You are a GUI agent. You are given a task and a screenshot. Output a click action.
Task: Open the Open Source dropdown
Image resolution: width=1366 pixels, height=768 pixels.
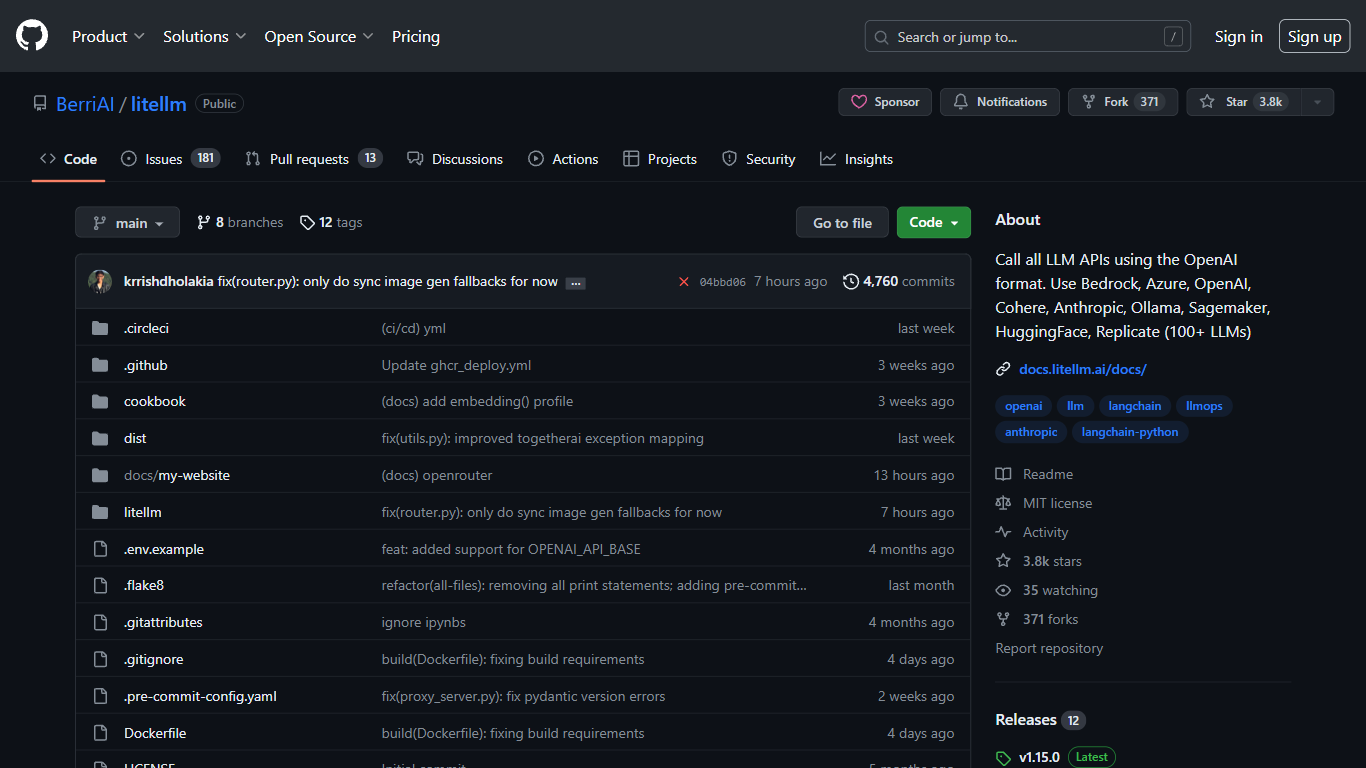pos(319,36)
